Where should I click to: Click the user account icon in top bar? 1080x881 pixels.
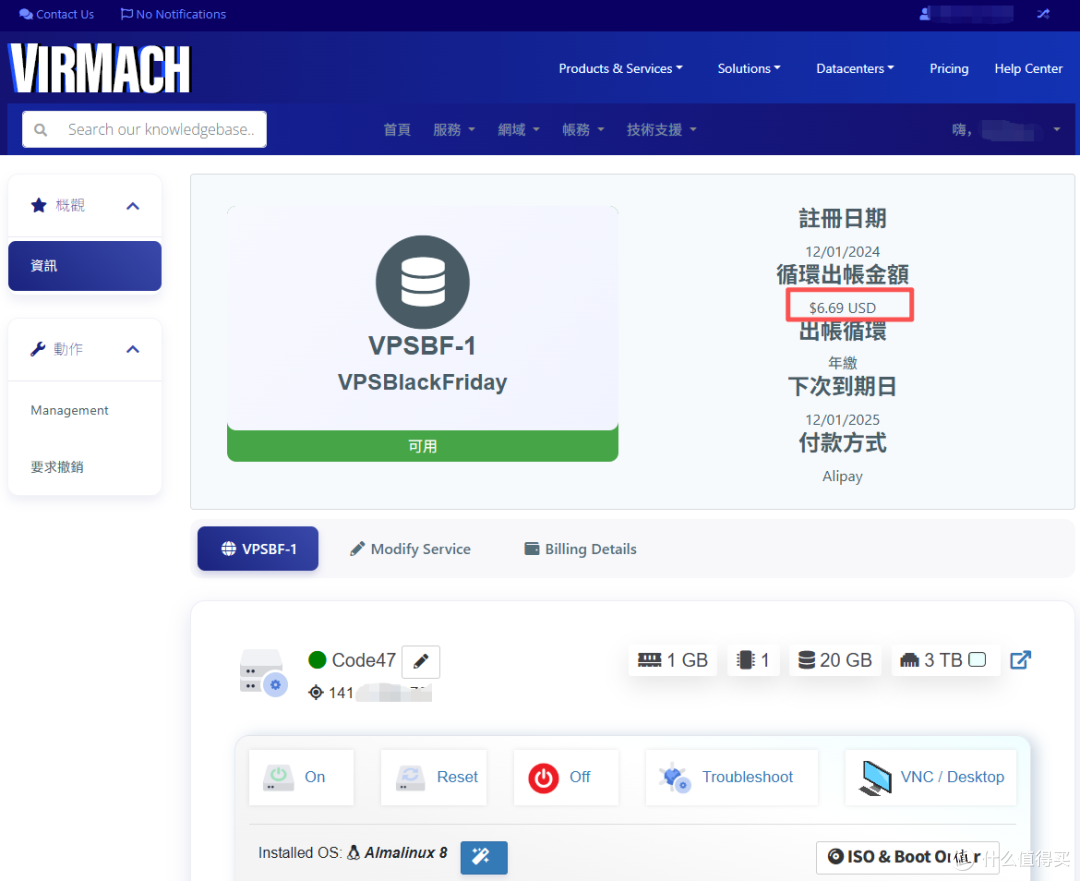click(x=924, y=14)
